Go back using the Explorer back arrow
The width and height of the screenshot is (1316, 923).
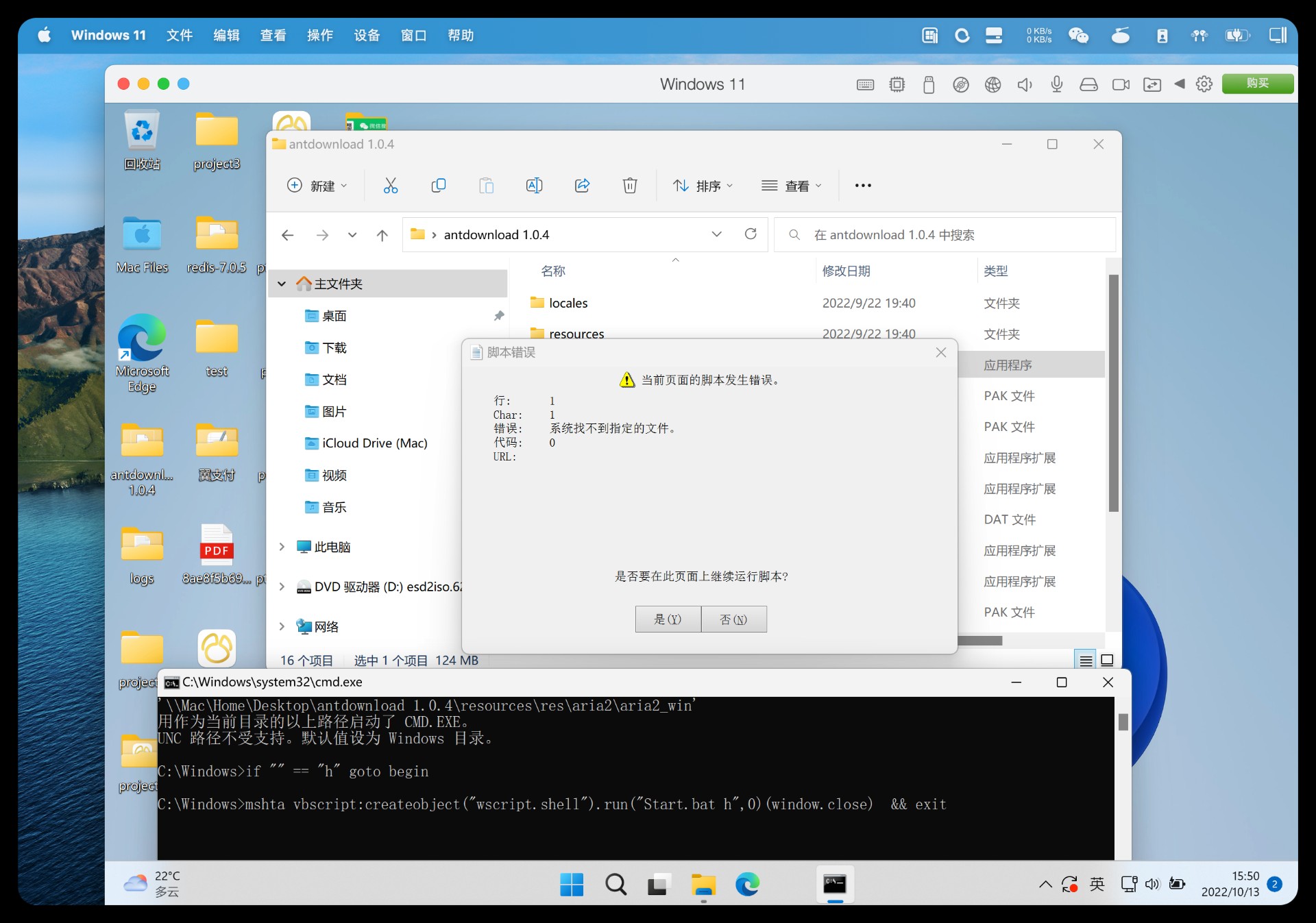tap(288, 235)
